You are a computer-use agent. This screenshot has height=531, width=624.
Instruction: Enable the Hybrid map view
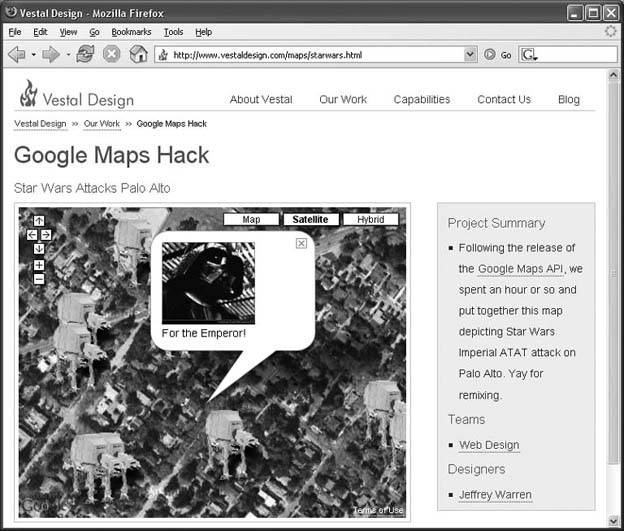pos(370,219)
